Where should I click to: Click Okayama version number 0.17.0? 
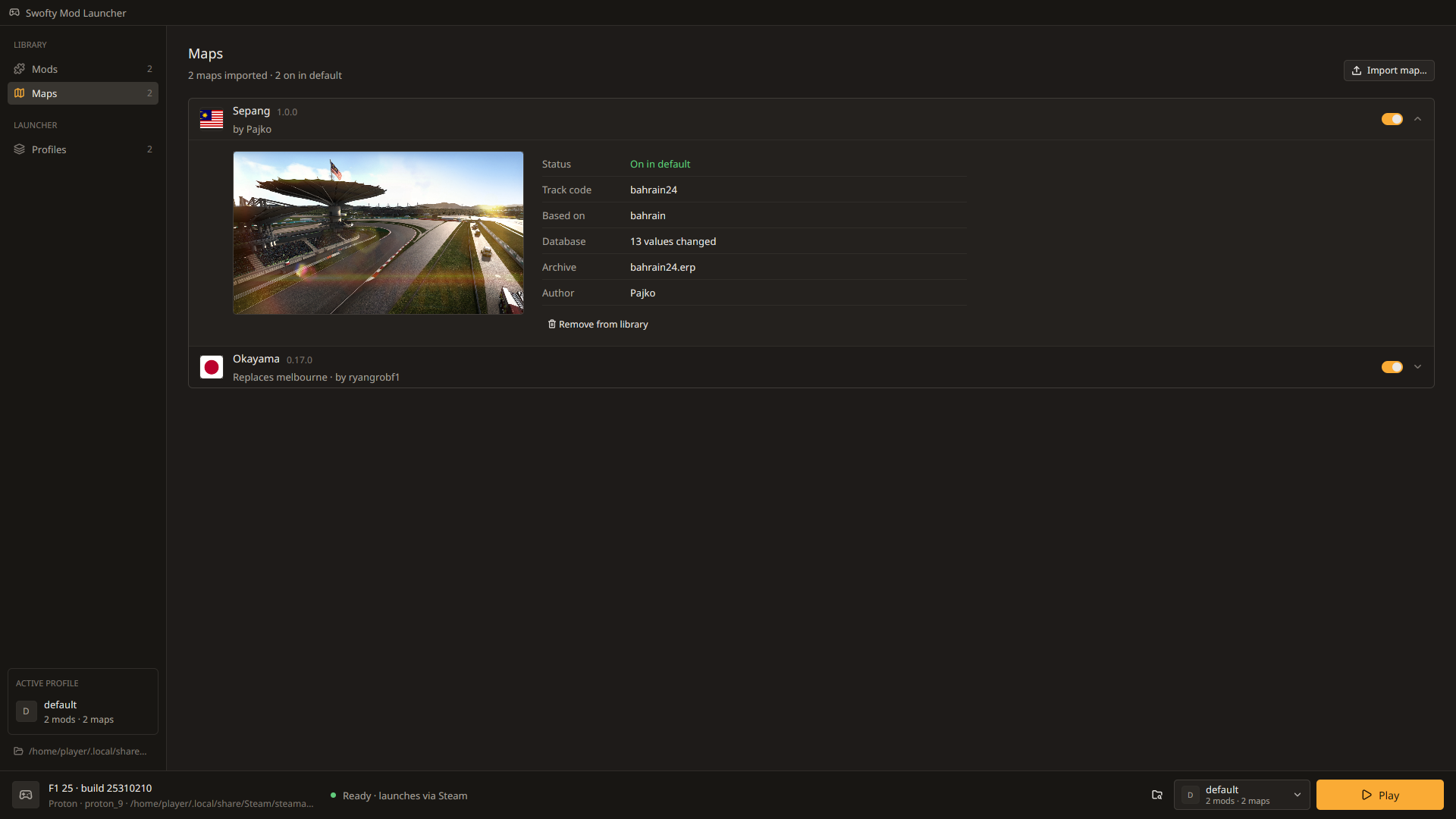[300, 360]
